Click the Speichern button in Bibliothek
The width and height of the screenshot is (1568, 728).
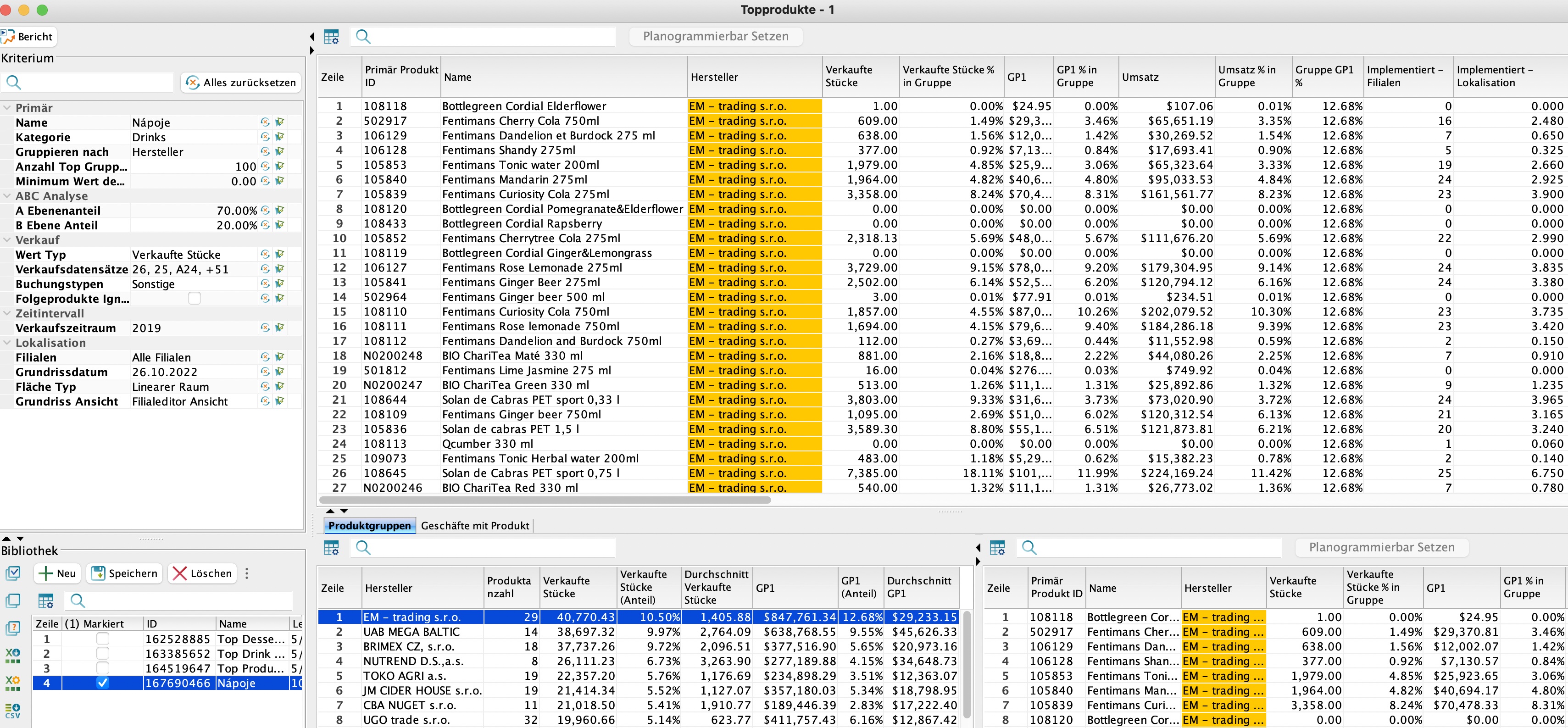click(125, 573)
